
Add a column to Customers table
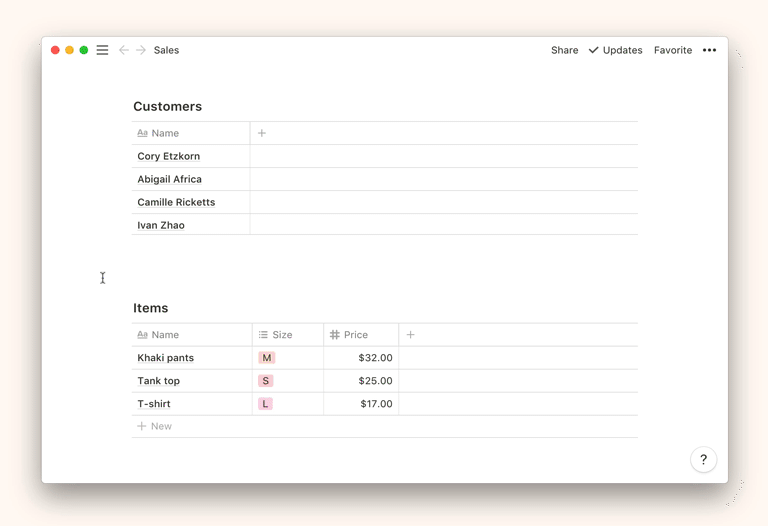click(262, 133)
